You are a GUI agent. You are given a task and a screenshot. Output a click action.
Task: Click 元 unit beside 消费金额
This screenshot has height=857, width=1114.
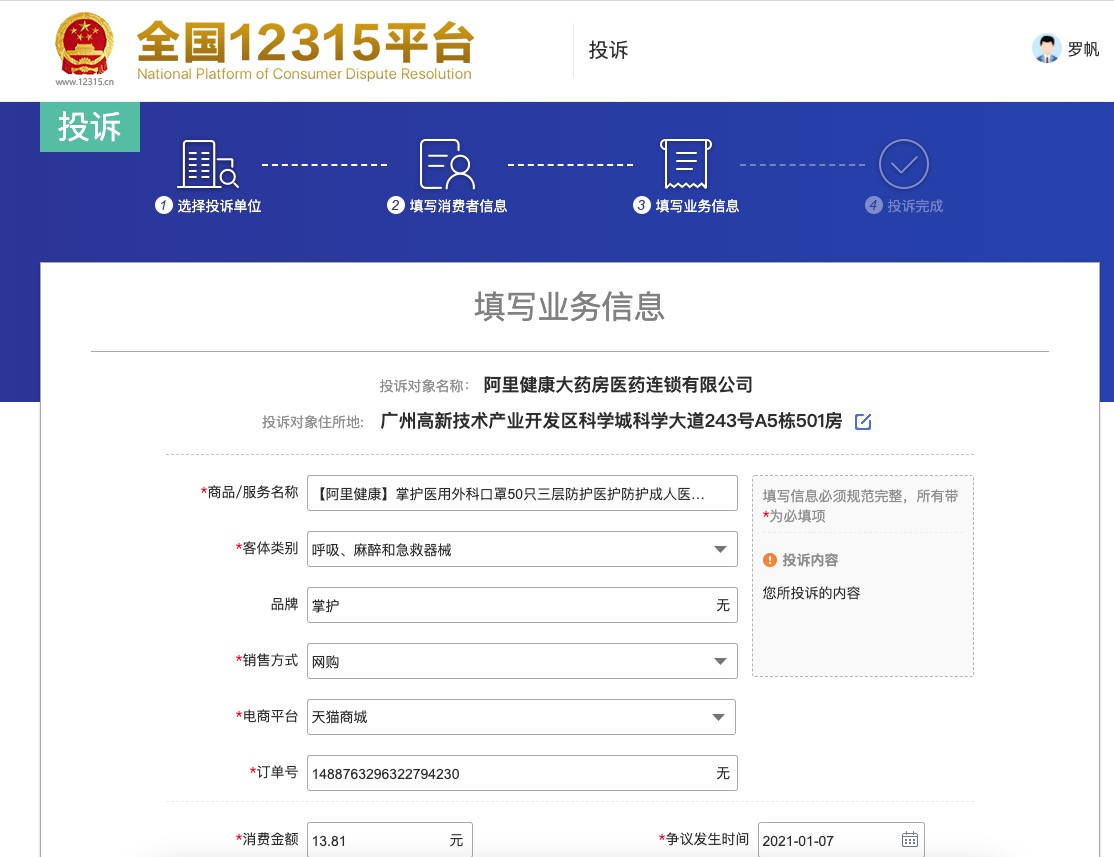pos(456,841)
